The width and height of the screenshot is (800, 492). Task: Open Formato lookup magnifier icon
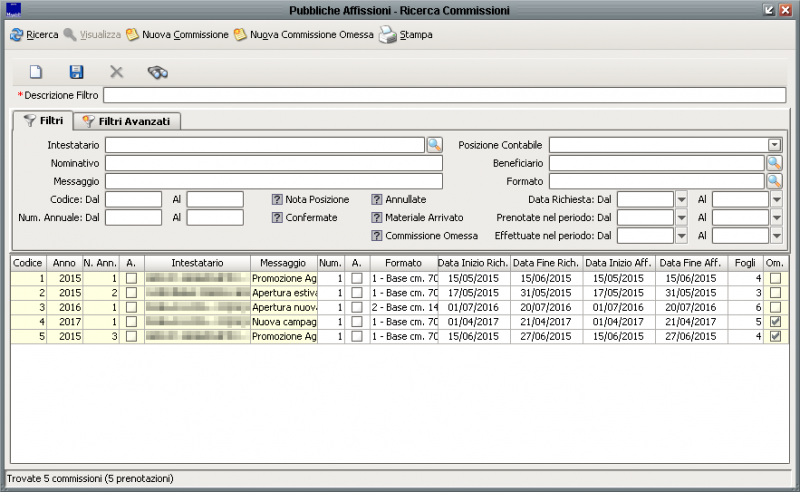coord(774,181)
